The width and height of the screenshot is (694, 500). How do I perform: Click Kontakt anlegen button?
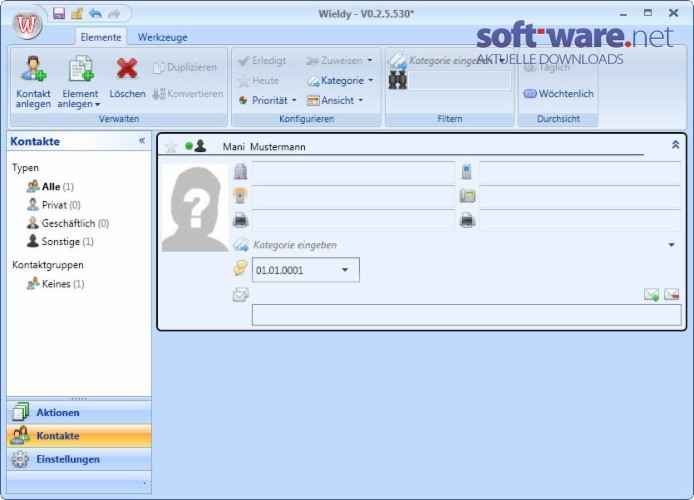pos(33,81)
